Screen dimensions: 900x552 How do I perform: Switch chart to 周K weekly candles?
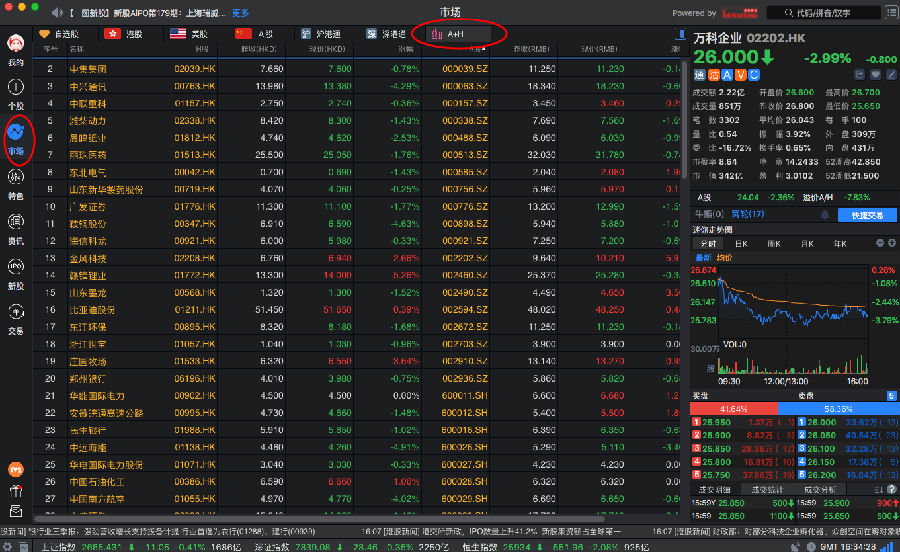pyautogui.click(x=774, y=243)
